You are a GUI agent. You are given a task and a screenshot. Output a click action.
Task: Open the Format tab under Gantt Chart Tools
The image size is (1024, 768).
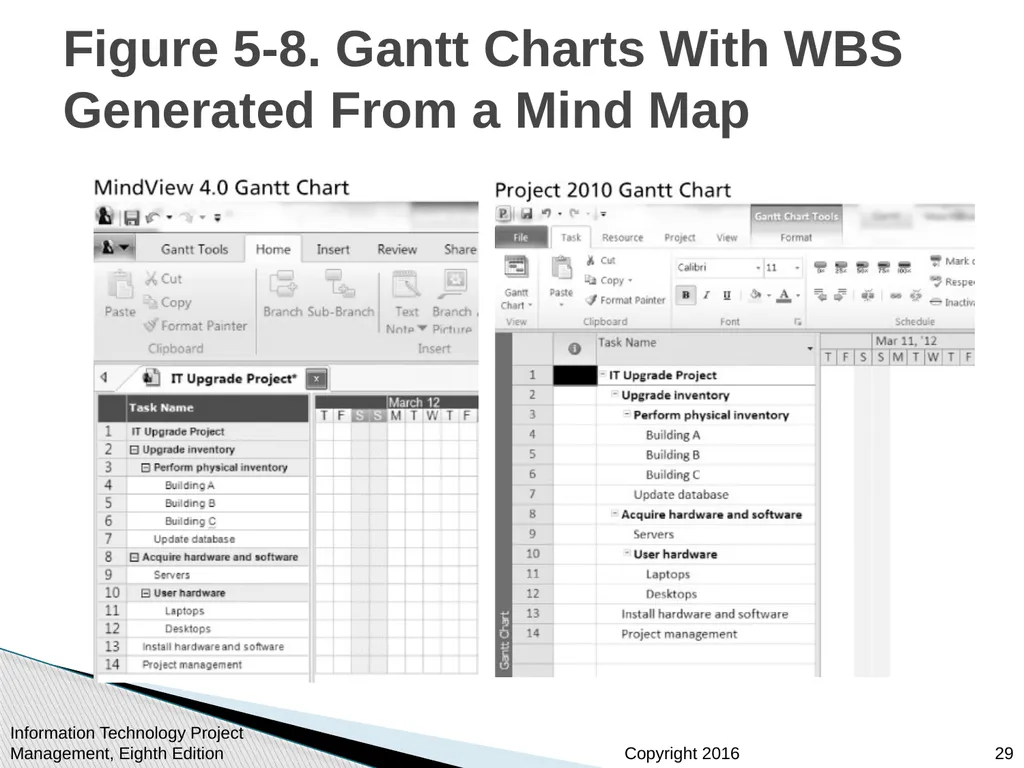click(795, 238)
